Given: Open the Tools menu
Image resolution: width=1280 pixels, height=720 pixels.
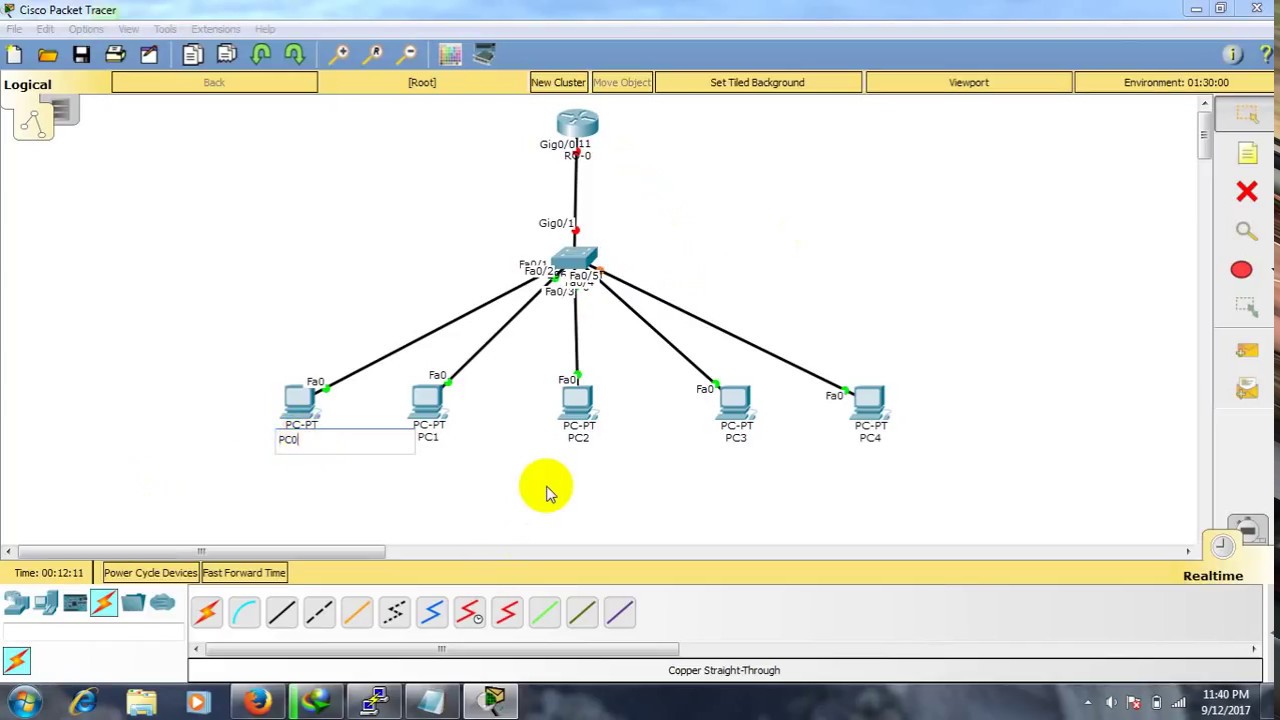Looking at the screenshot, I should [x=165, y=29].
